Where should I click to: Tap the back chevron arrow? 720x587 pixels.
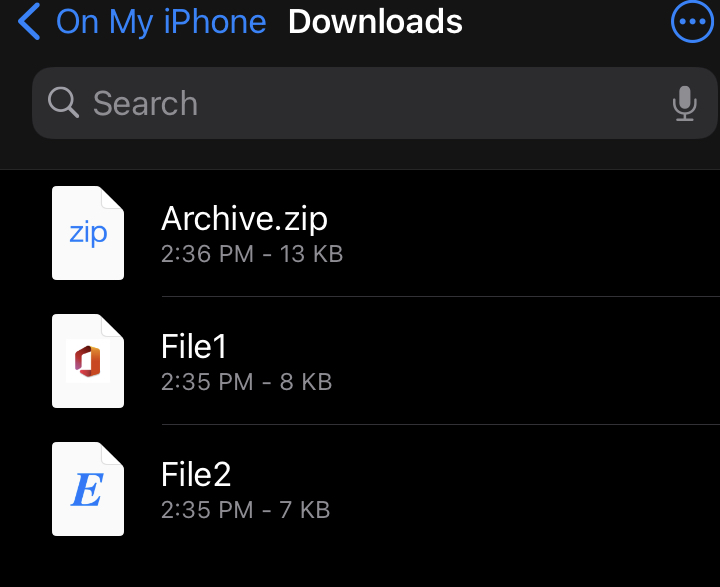[30, 21]
